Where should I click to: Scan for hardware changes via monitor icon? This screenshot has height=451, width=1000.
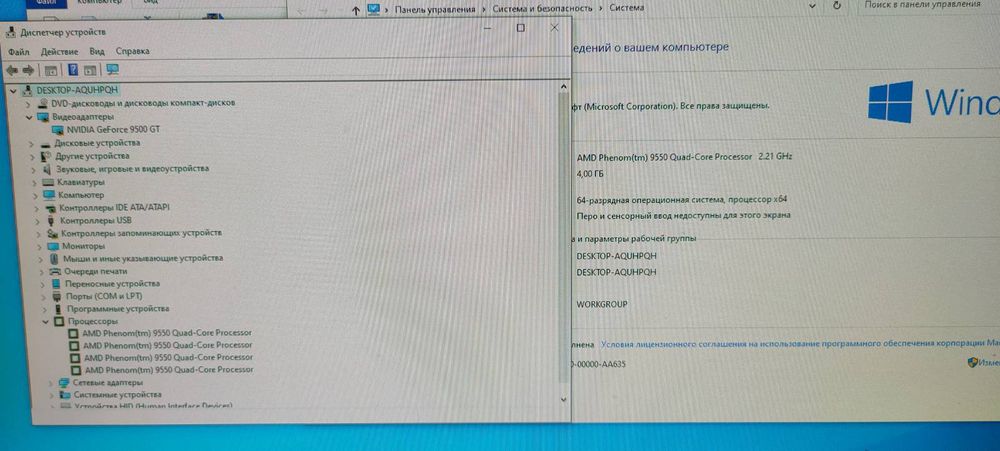coord(113,70)
